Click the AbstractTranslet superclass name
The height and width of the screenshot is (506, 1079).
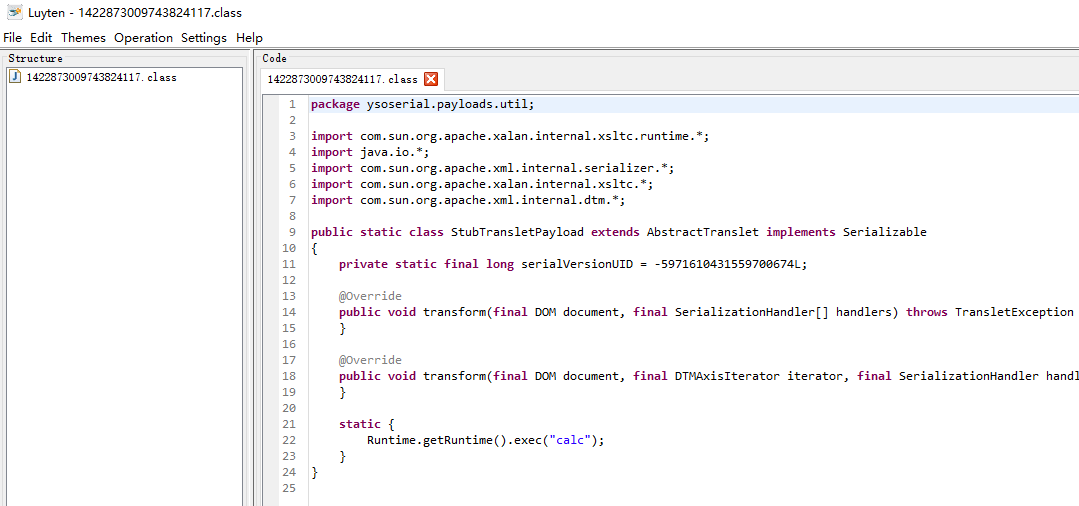pos(702,232)
